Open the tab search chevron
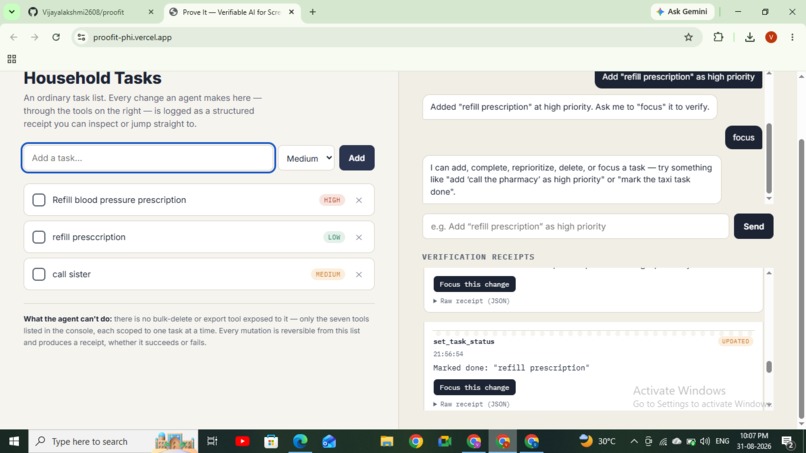806x453 pixels. pos(11,12)
